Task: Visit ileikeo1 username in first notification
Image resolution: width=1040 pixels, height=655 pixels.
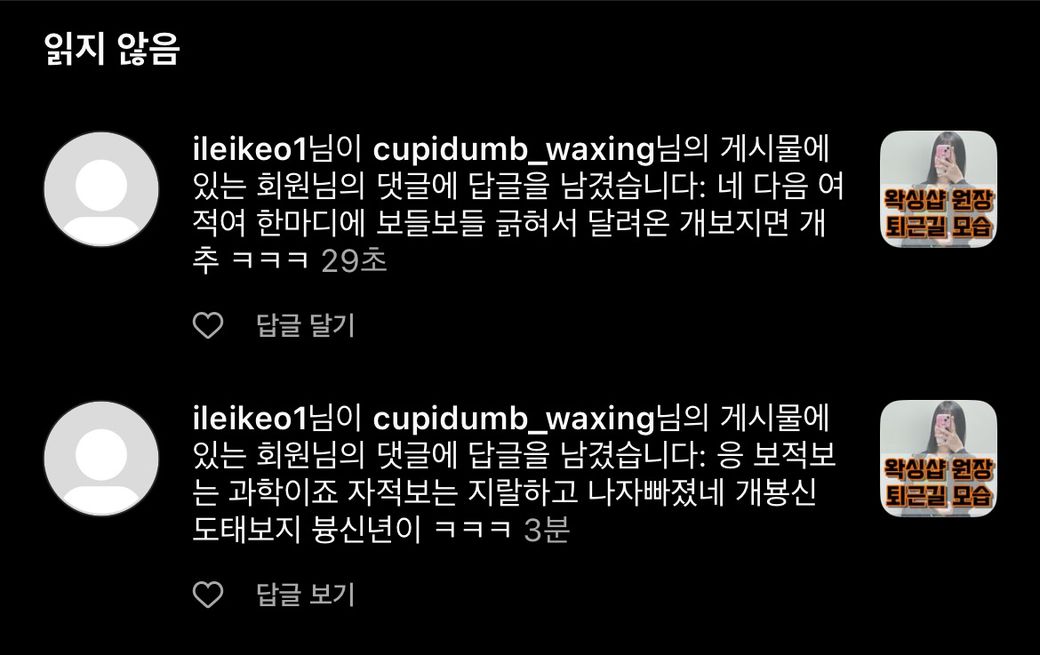Action: point(251,150)
